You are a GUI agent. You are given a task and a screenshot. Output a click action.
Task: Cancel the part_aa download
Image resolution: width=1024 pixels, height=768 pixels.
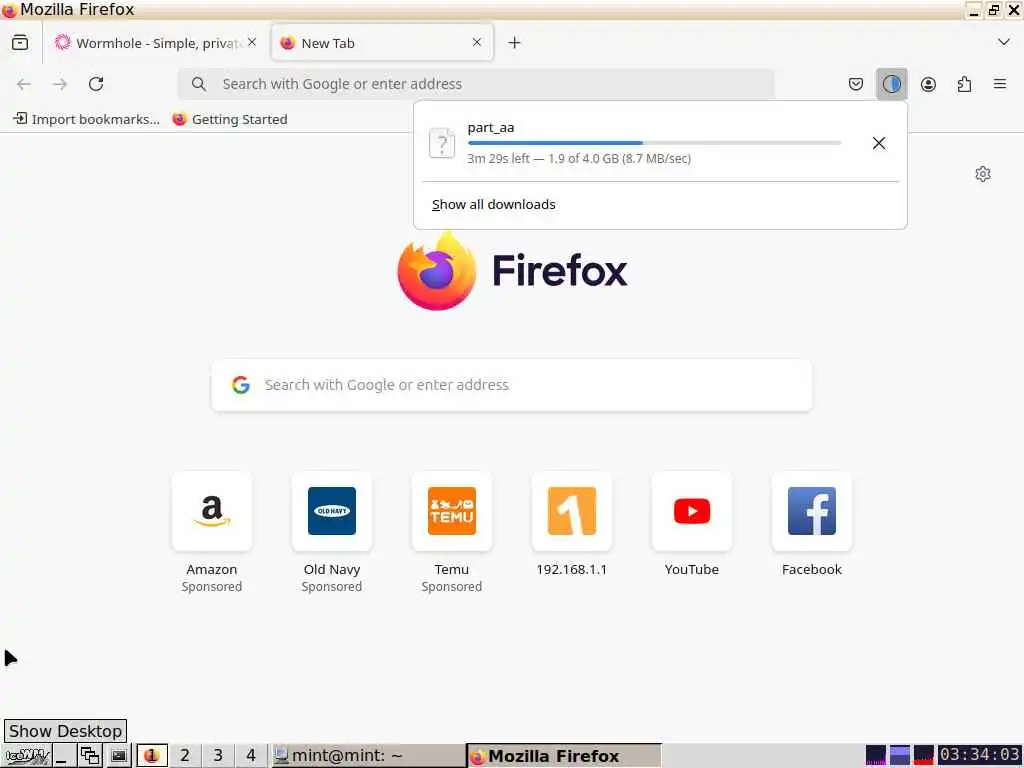point(878,143)
